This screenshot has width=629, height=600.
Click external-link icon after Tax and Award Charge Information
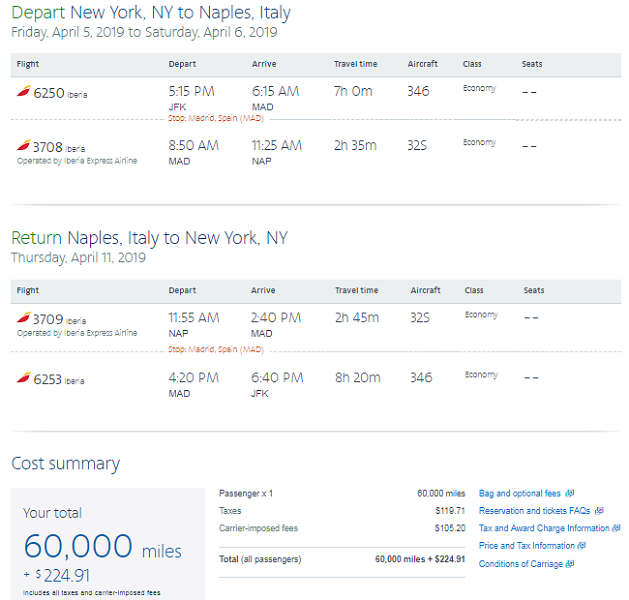[616, 528]
